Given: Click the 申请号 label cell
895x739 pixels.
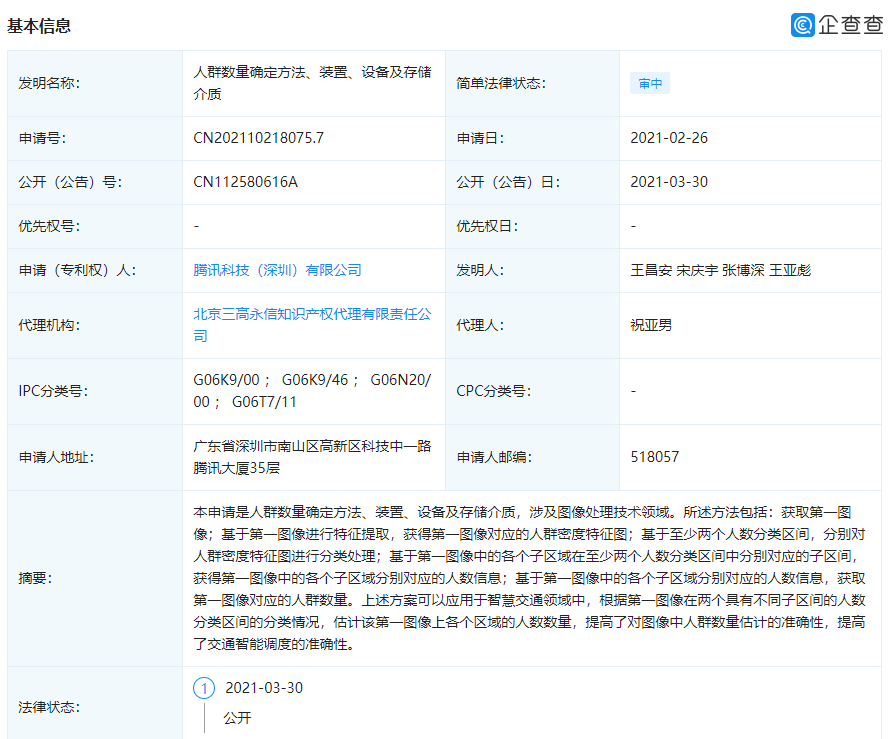Looking at the screenshot, I should [x=95, y=138].
